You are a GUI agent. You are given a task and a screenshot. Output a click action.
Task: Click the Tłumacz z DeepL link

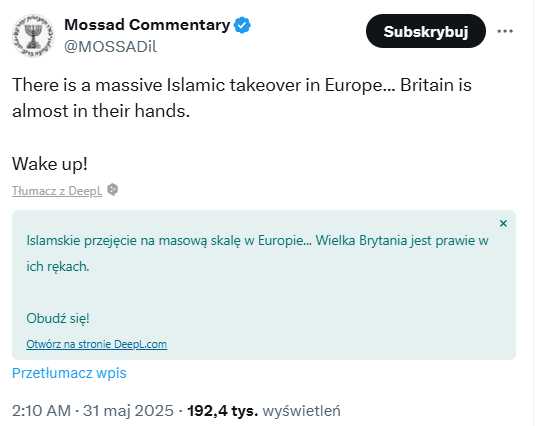(x=57, y=191)
